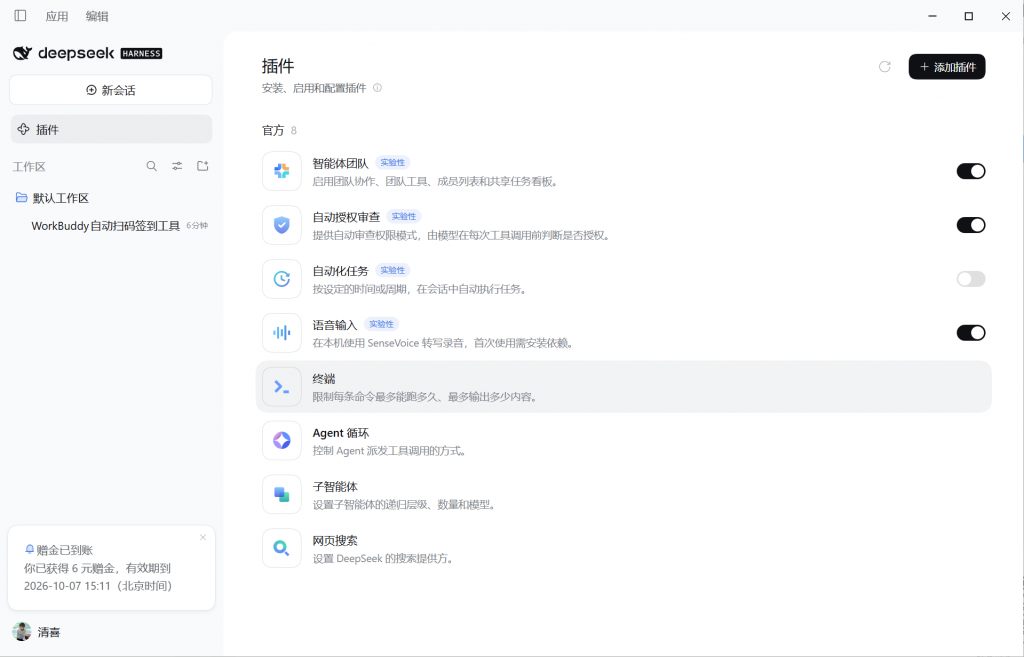Open the 自动授权审查 shield icon
1024x657 pixels.
[x=281, y=225]
